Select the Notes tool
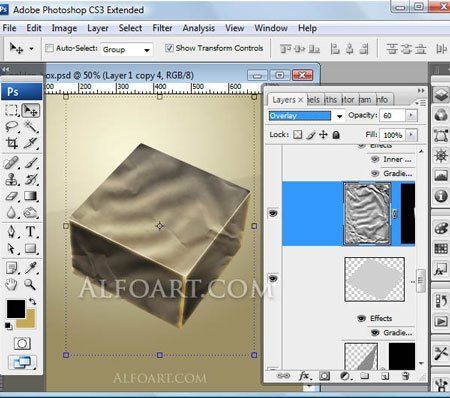This screenshot has width=450, height=398. coord(12,268)
